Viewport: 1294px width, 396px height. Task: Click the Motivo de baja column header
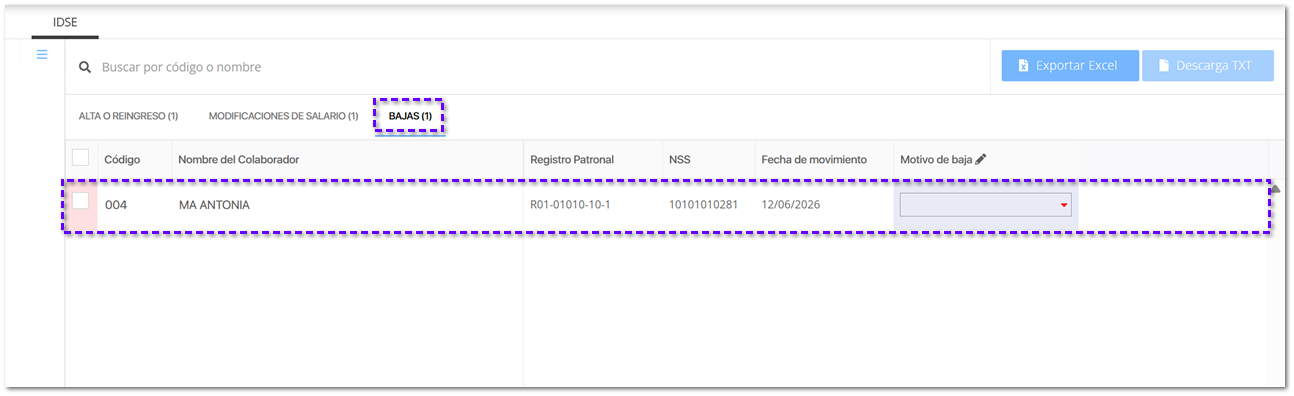[936, 159]
